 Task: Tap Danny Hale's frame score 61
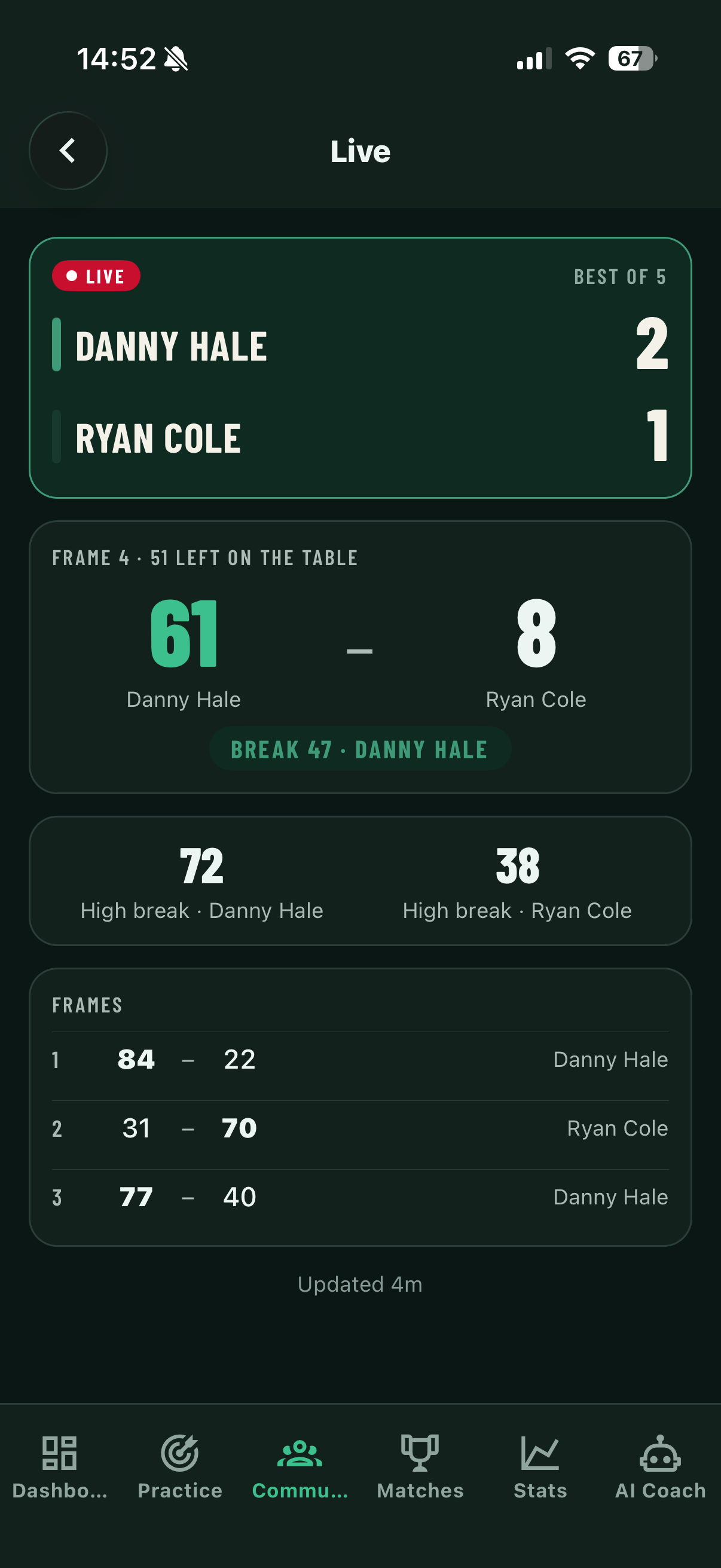pyautogui.click(x=184, y=633)
